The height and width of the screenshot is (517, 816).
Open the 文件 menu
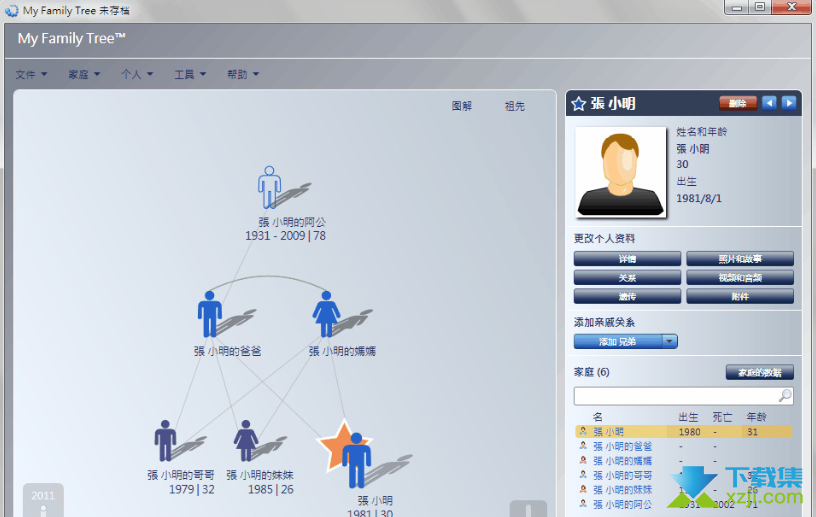[31, 74]
